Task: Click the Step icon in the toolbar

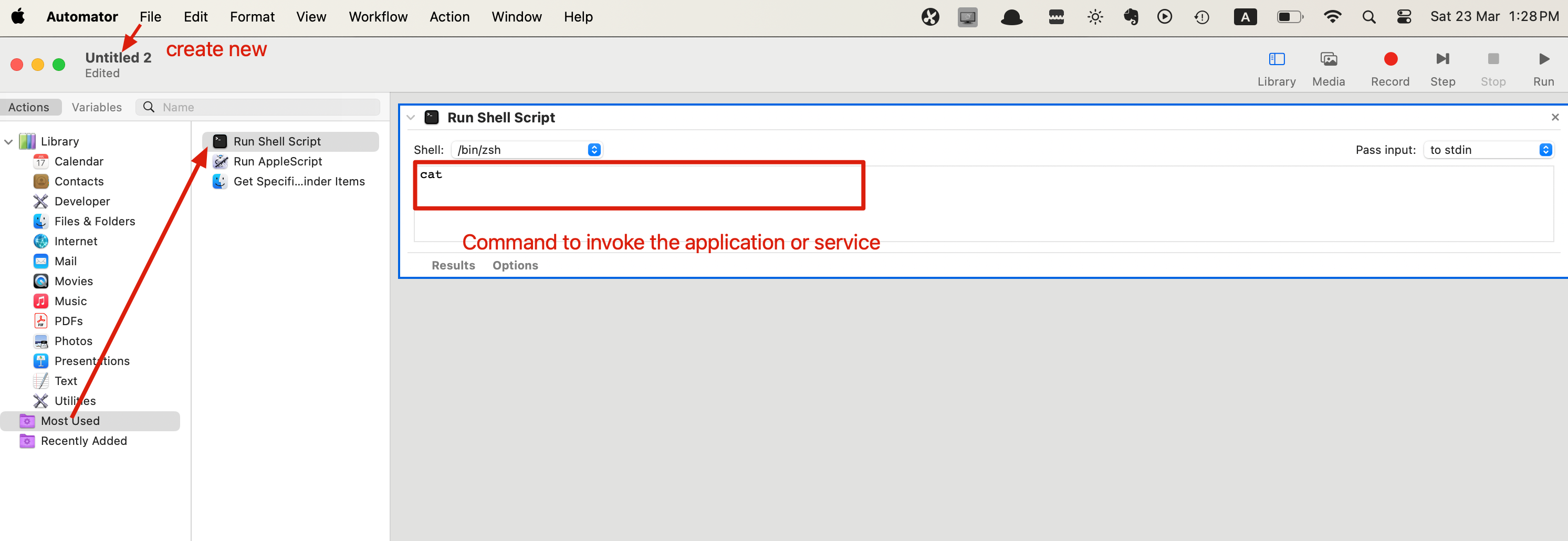Action: (1442, 60)
